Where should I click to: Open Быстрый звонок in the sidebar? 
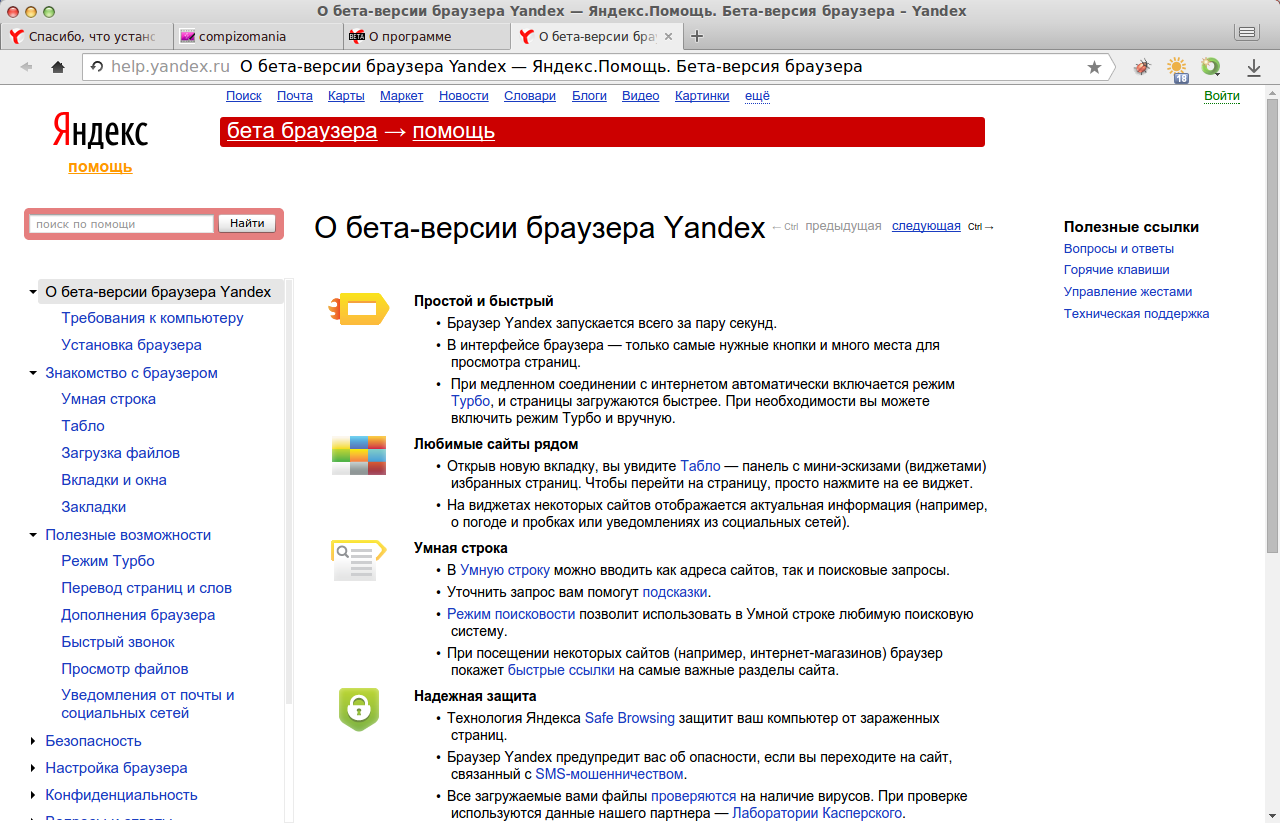pyautogui.click(x=118, y=642)
